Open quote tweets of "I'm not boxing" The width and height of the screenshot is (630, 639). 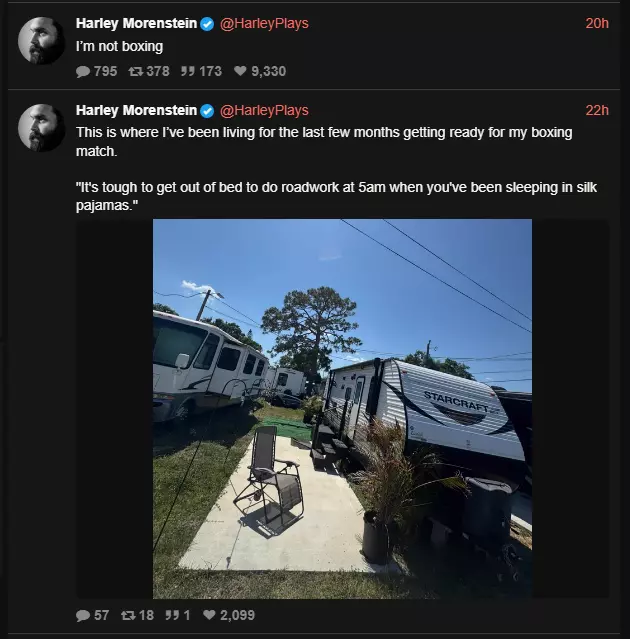pyautogui.click(x=201, y=71)
